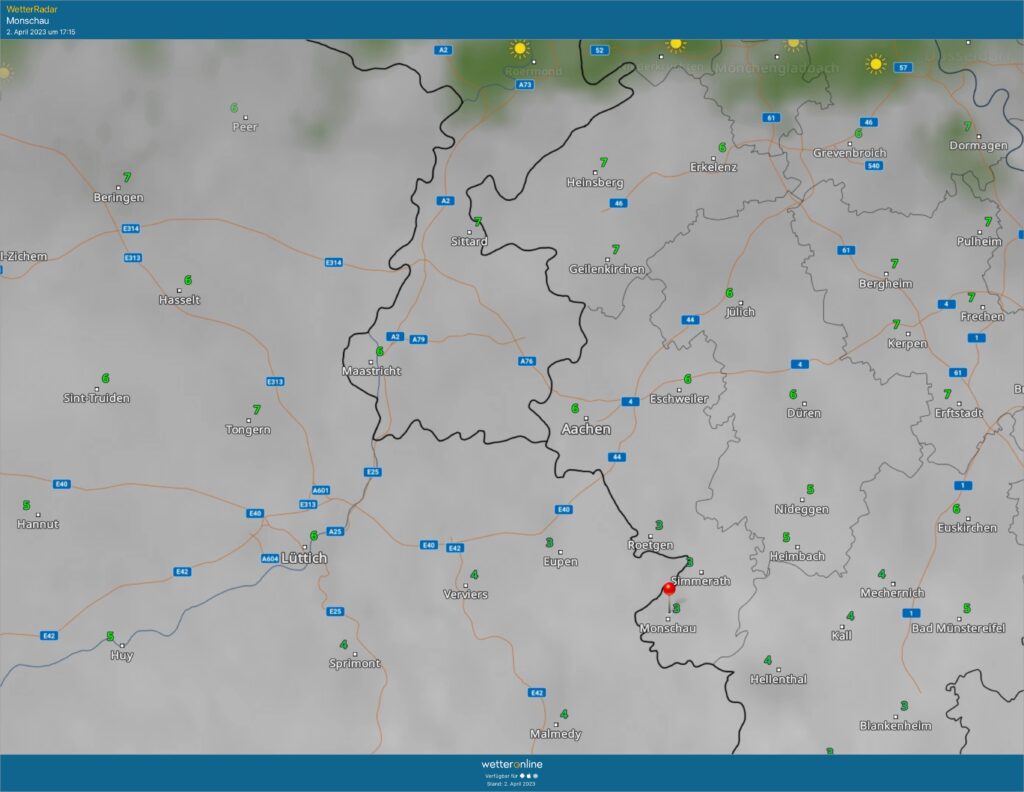
Task: Click the wetteronline logo in the footer
Action: coord(512,764)
